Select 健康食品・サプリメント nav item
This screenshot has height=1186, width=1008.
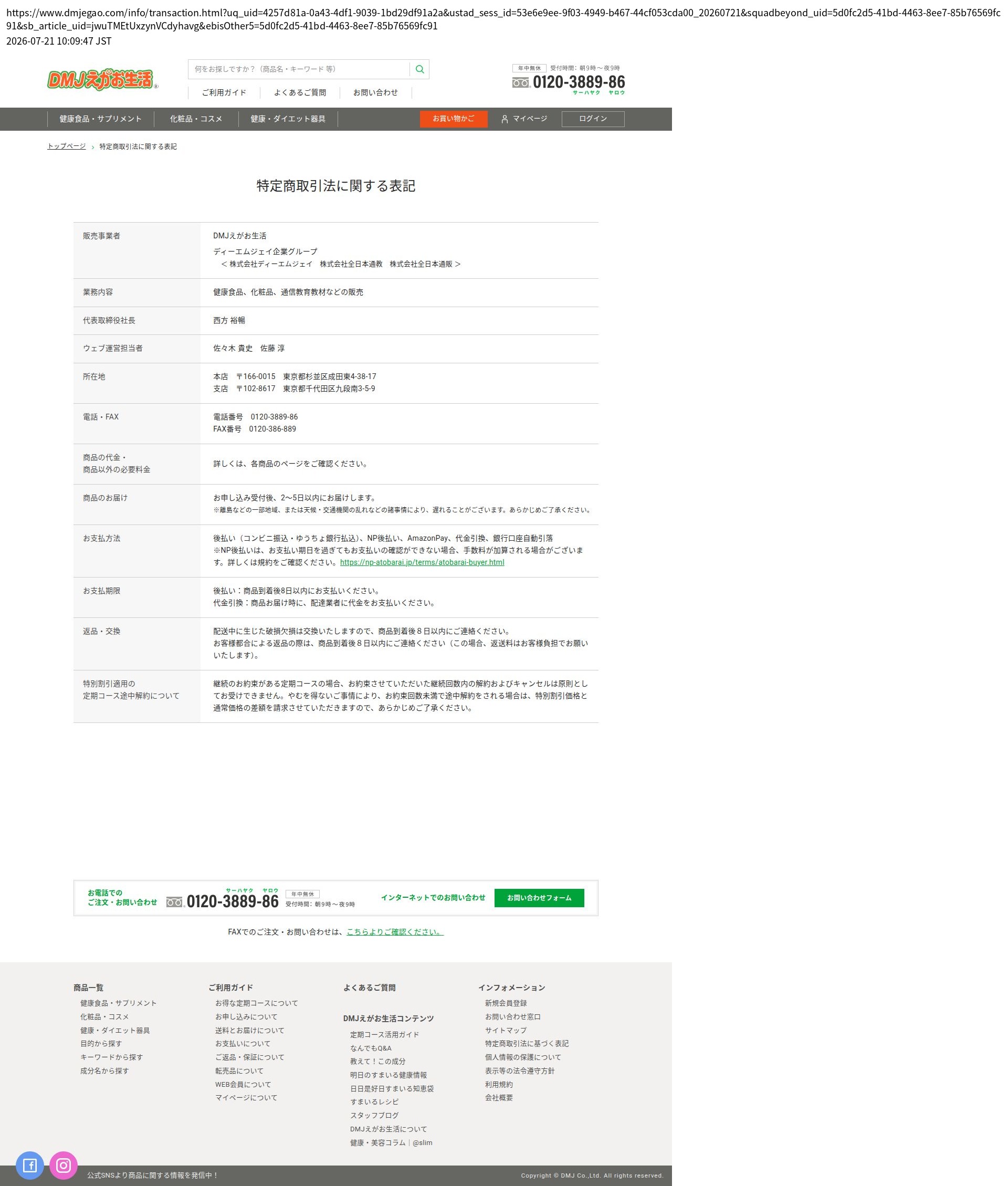(x=101, y=119)
